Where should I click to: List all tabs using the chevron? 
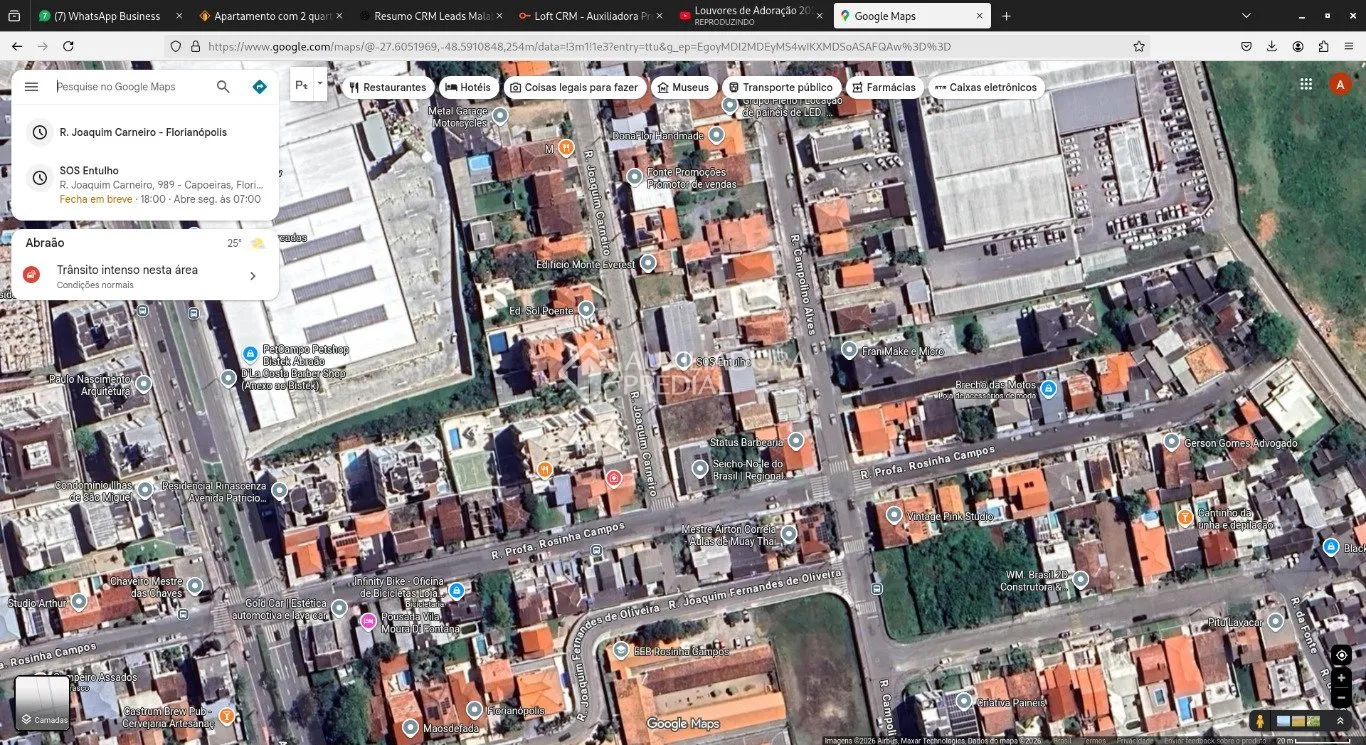(x=1246, y=16)
